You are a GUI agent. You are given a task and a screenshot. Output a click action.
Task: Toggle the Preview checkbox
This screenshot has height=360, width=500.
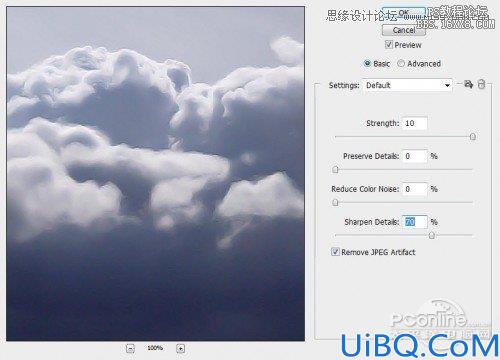[389, 45]
